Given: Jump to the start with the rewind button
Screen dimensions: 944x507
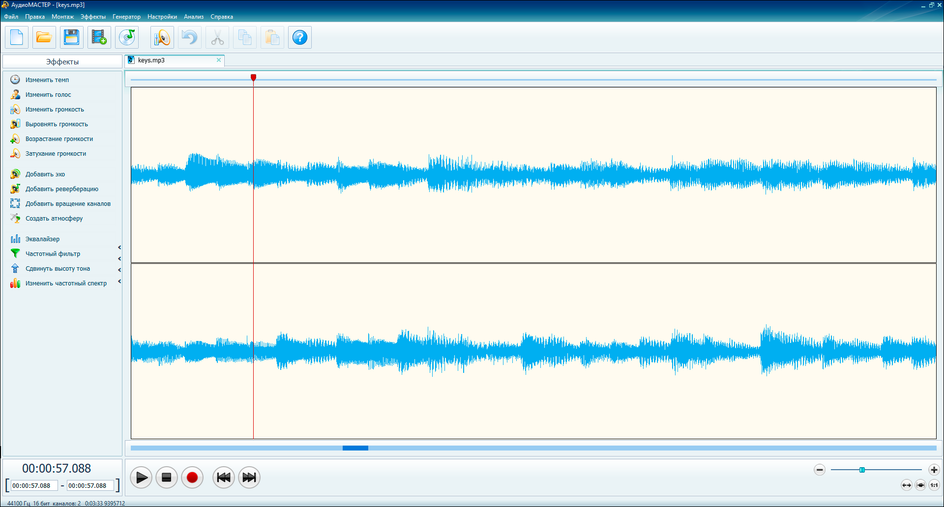Looking at the screenshot, I should tap(223, 478).
